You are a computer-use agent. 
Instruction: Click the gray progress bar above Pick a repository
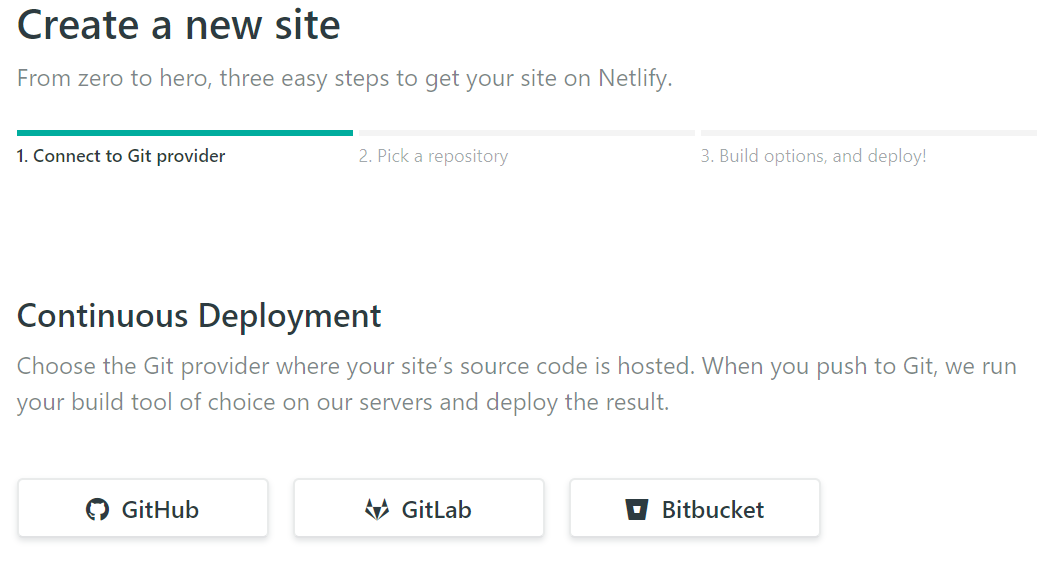point(526,133)
